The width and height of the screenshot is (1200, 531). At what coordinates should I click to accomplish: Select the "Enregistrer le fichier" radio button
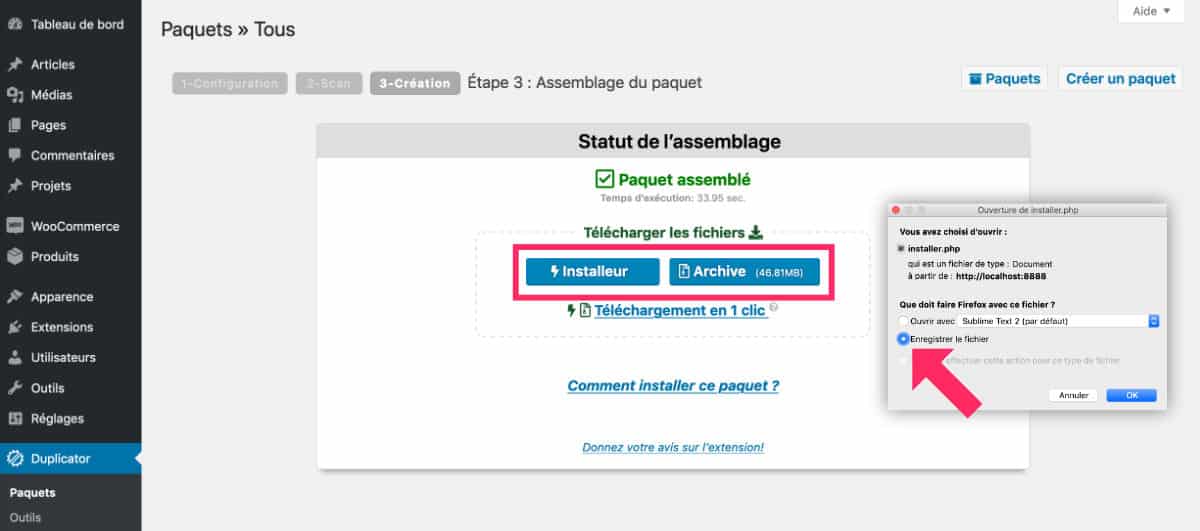click(904, 339)
